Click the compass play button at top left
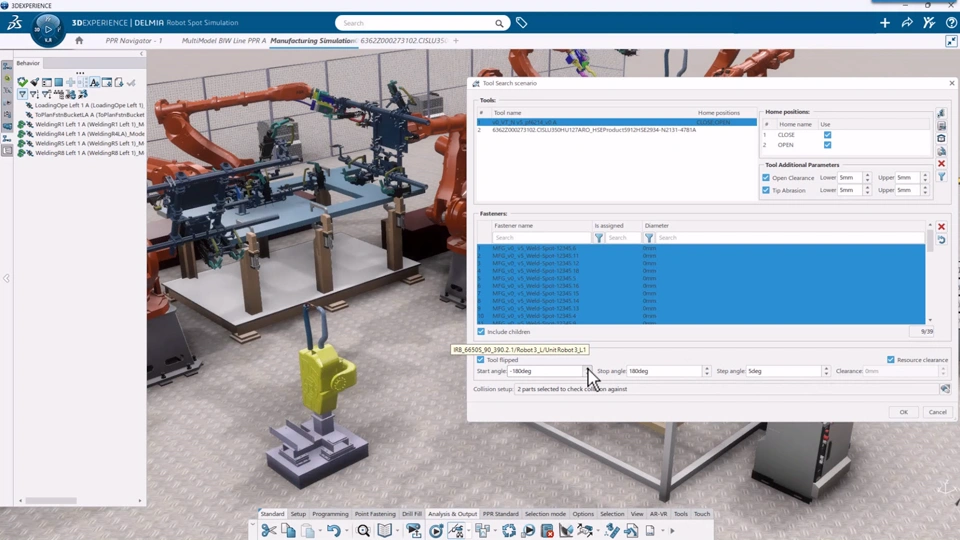 pyautogui.click(x=48, y=29)
